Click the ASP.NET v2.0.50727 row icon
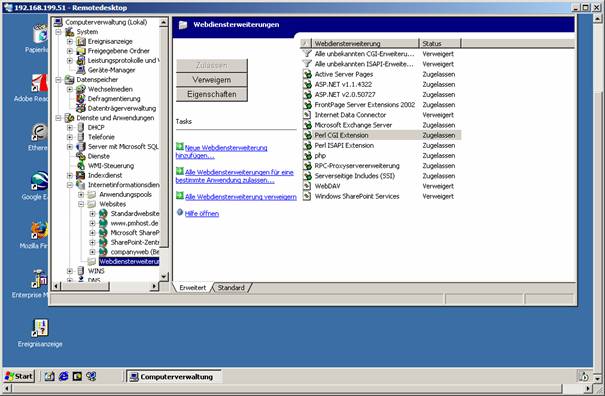Viewport: 605px width, 396px height. (307, 95)
